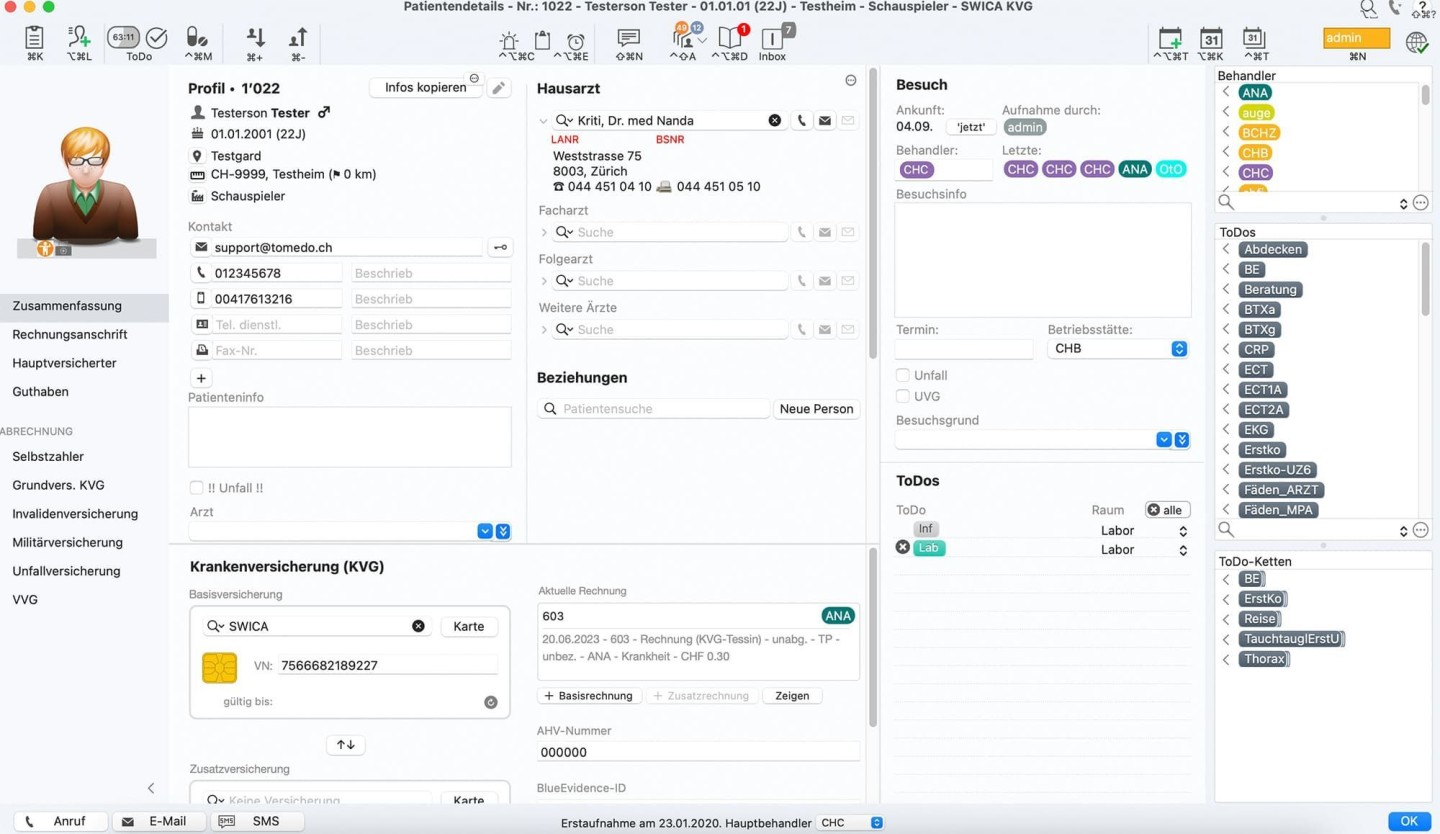Open the ToDo checkmark toolbar icon
The height and width of the screenshot is (834, 1440).
157,38
